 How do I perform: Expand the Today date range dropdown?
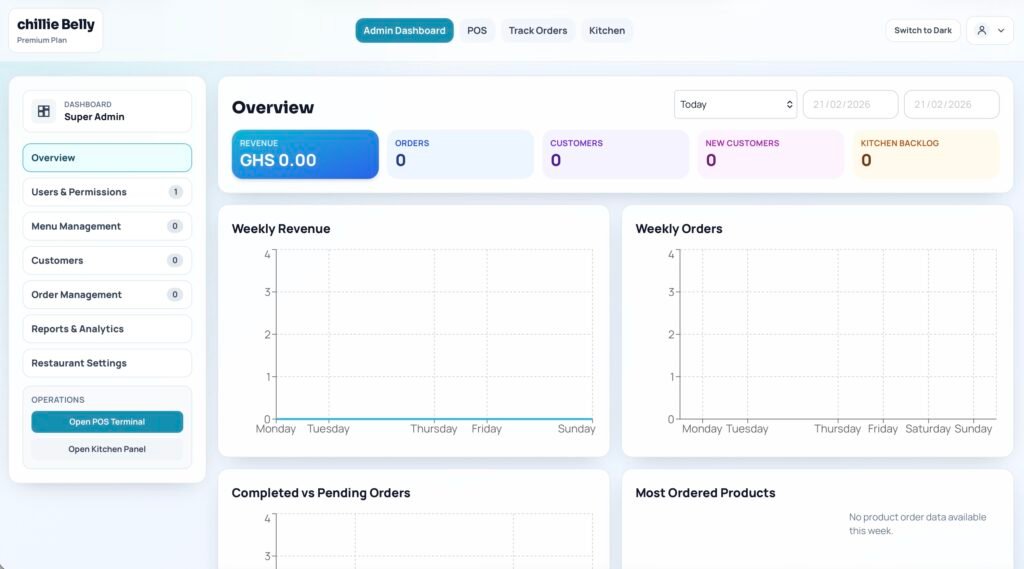(x=735, y=104)
